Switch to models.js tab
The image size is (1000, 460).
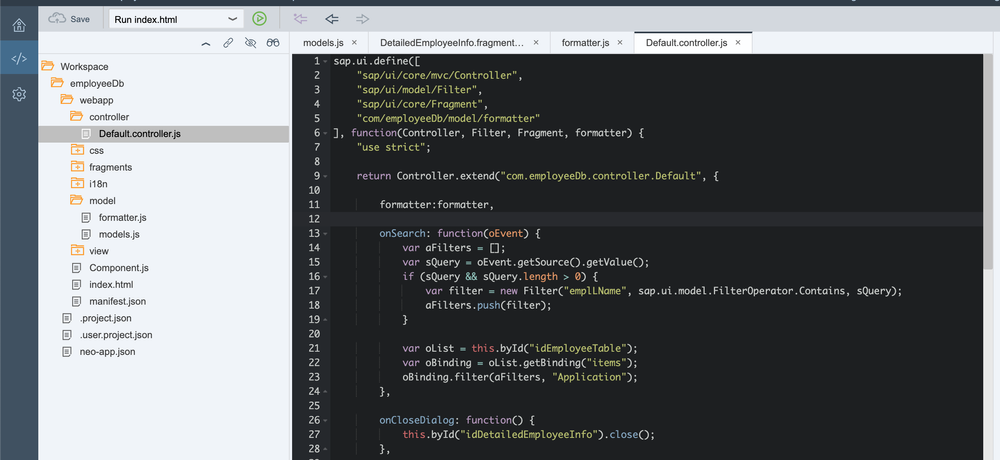(x=323, y=43)
